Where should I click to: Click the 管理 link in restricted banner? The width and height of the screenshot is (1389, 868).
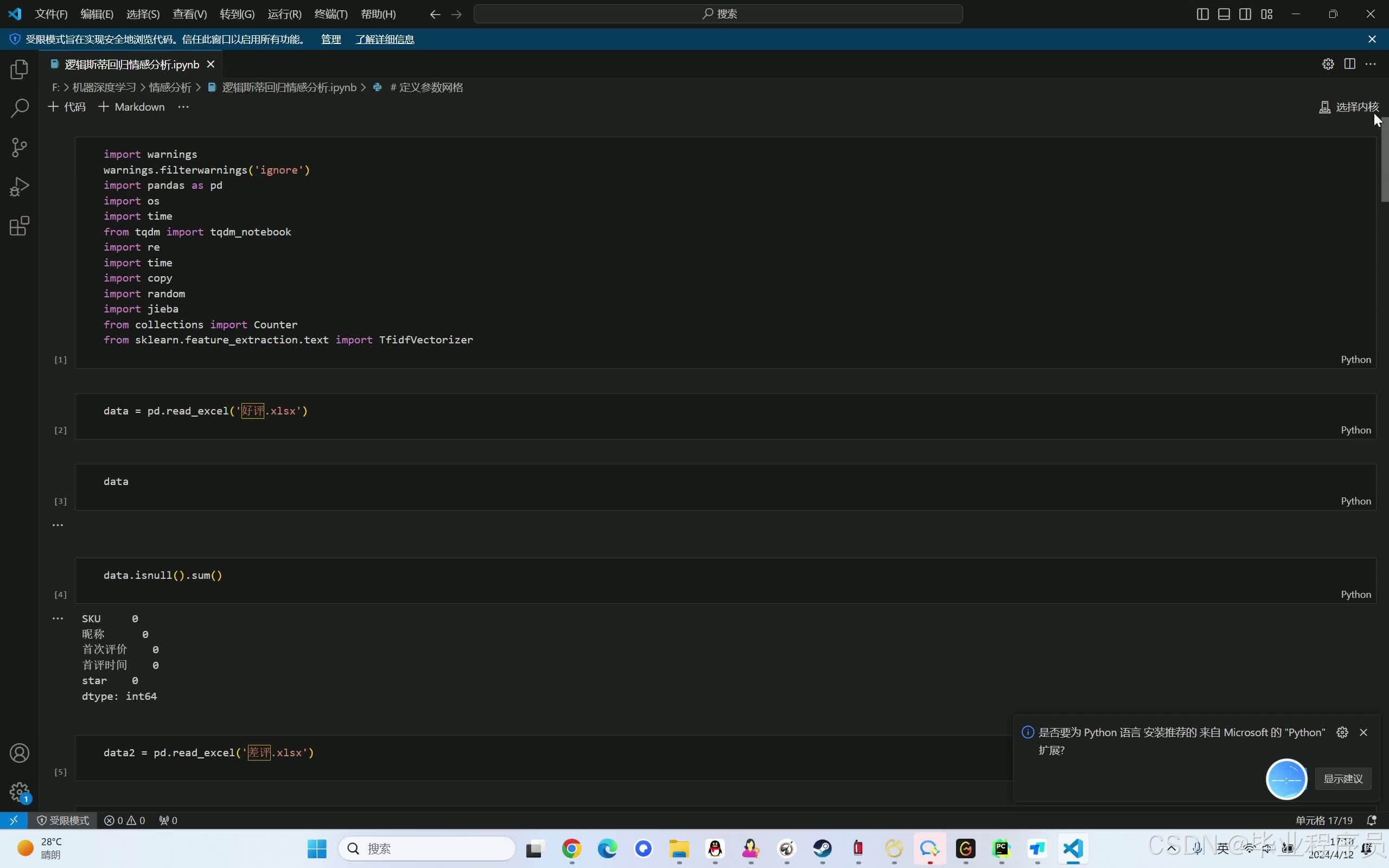(330, 39)
